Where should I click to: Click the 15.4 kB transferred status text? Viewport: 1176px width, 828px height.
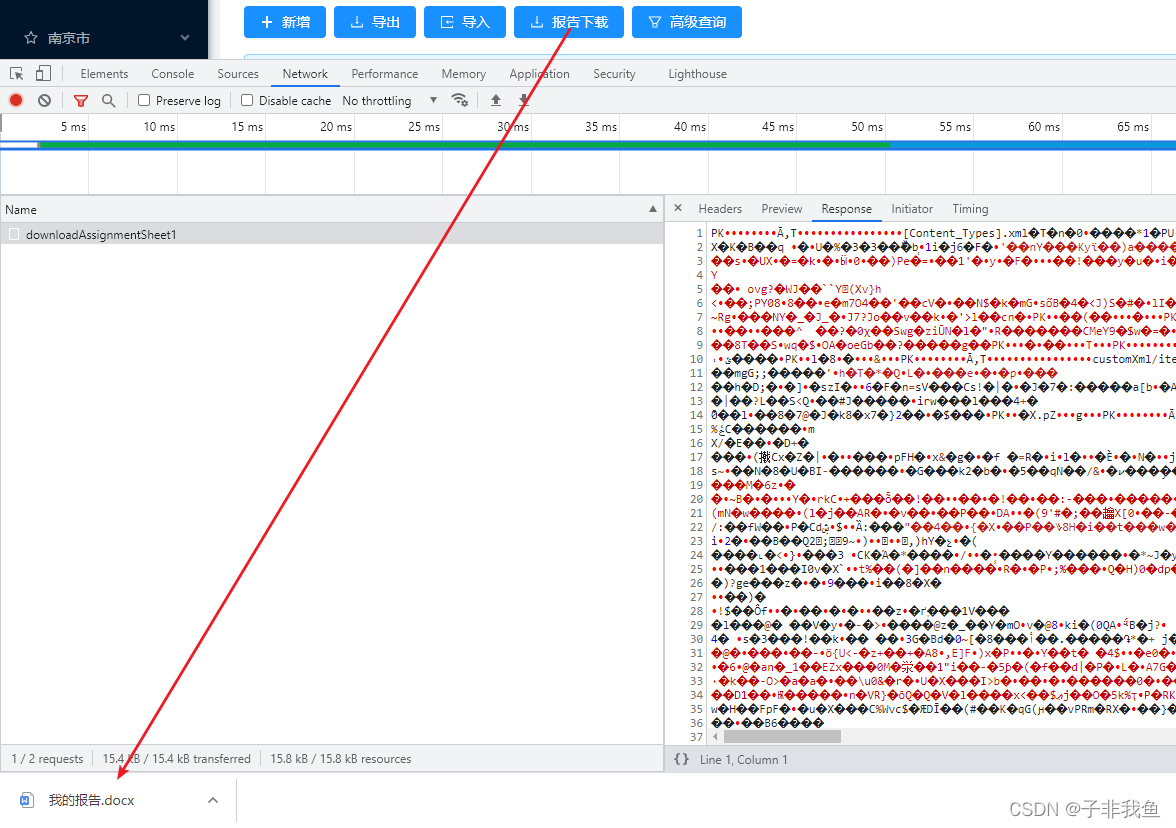coord(176,759)
